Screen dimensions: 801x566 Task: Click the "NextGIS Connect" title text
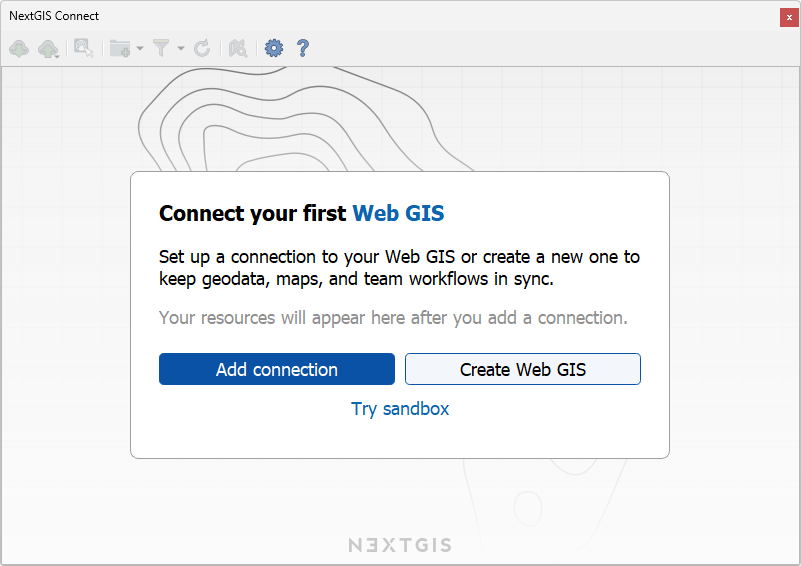(x=54, y=16)
